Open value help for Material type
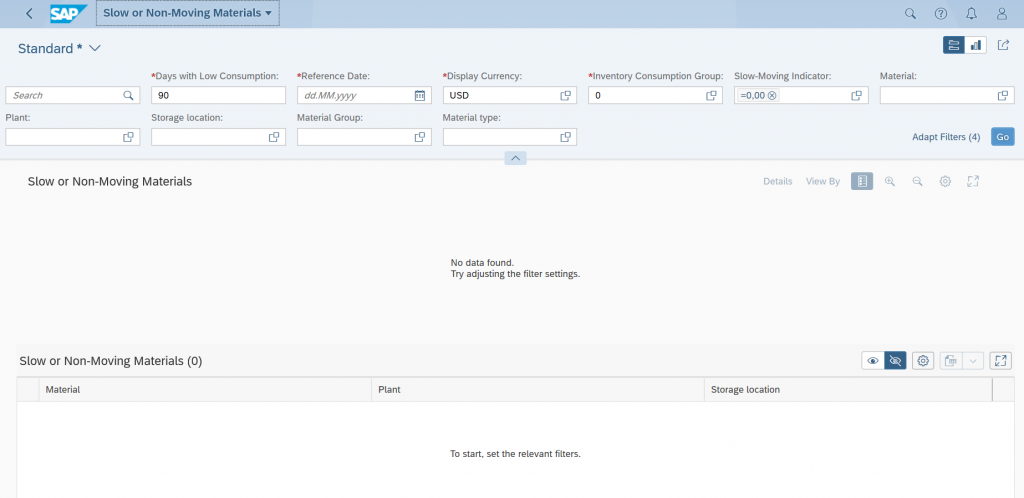This screenshot has width=1024, height=498. [x=566, y=137]
